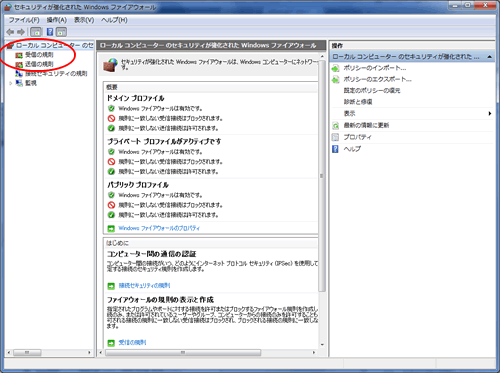Viewport: 500px width, 373px height.
Task: Click the 概要 section header
Action: coord(112,87)
